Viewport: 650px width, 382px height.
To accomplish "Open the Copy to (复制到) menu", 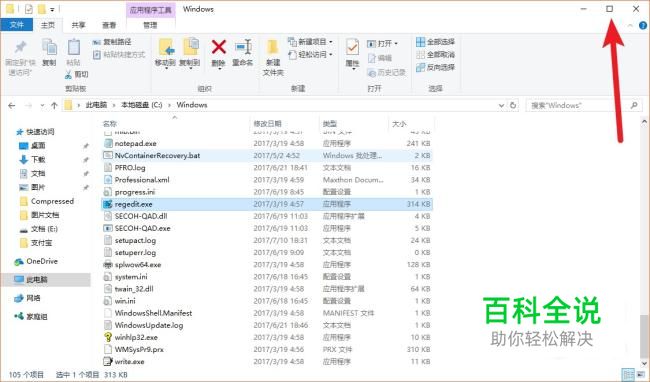I will tap(190, 54).
